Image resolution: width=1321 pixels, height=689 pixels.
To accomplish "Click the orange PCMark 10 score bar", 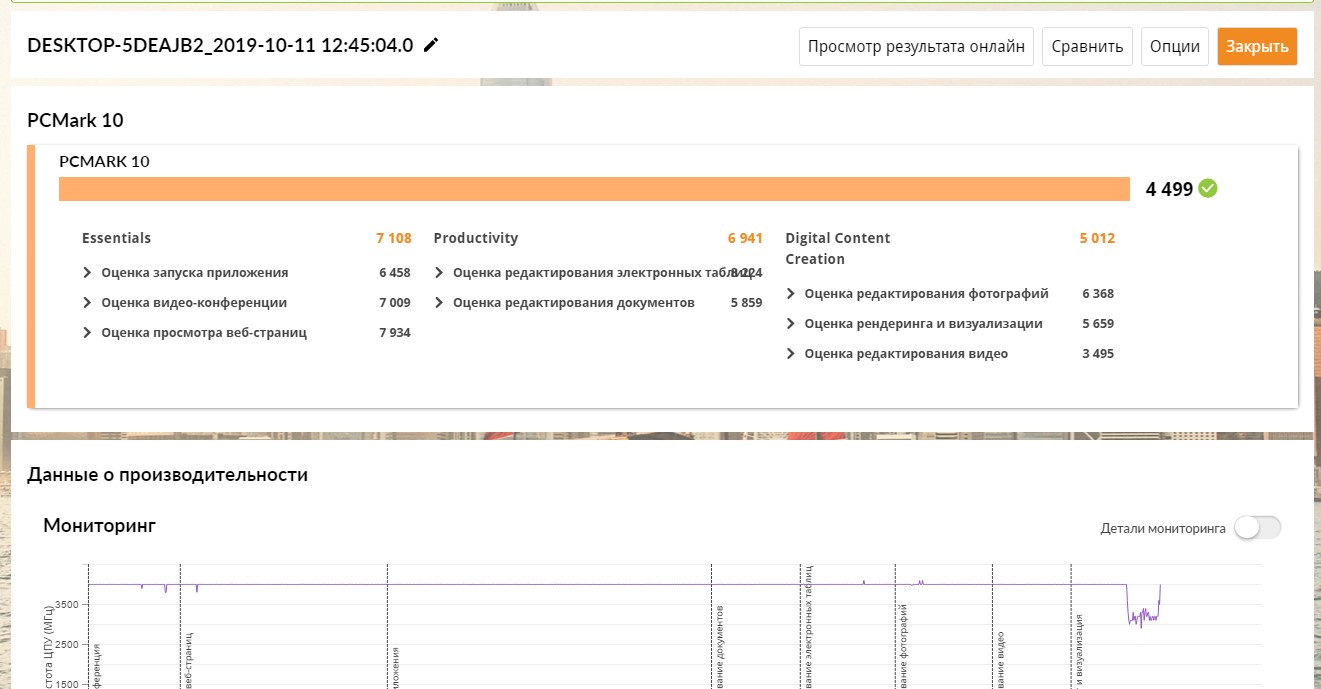I will click(x=594, y=189).
